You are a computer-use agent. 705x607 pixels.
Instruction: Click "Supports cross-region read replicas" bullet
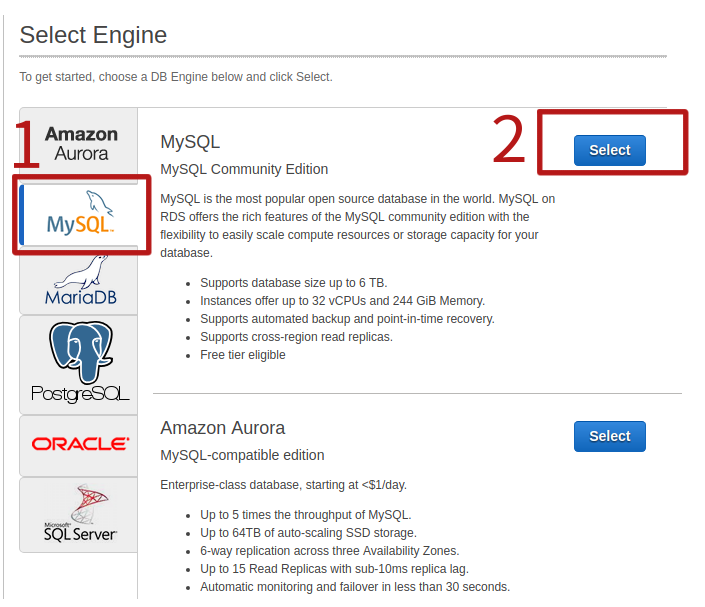tap(296, 337)
